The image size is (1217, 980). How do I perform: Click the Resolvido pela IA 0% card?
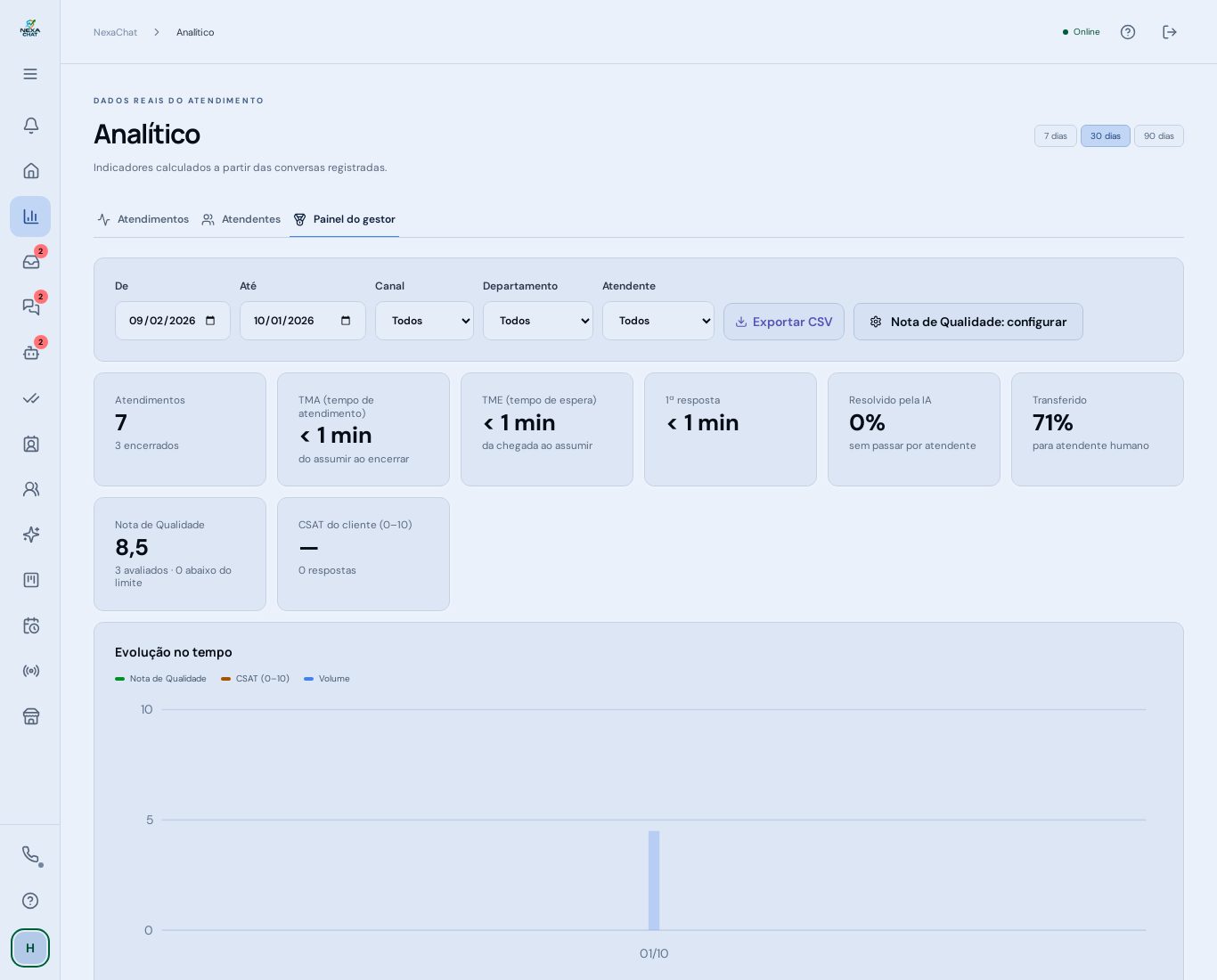(914, 429)
